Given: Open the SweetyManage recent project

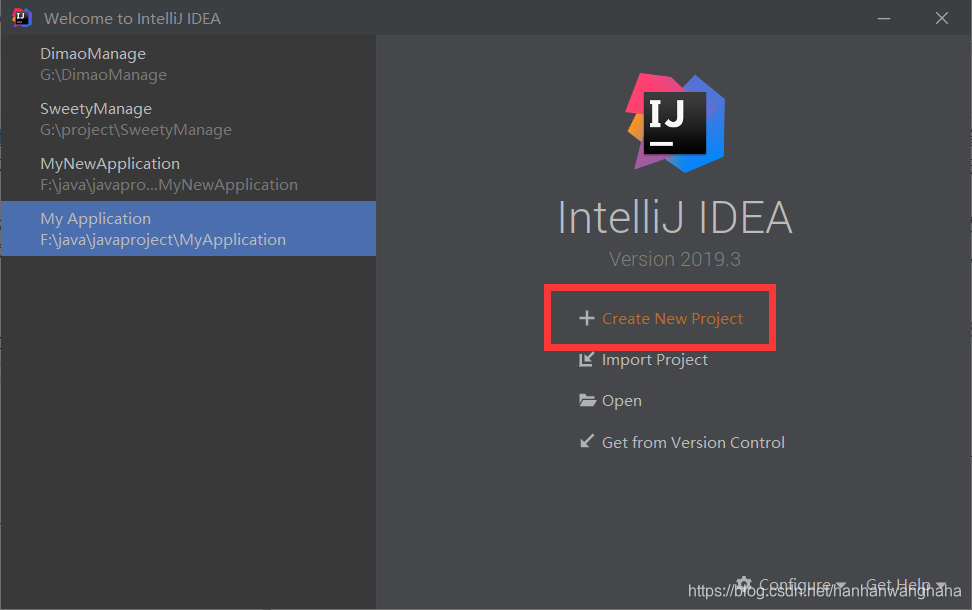Looking at the screenshot, I should click(188, 118).
